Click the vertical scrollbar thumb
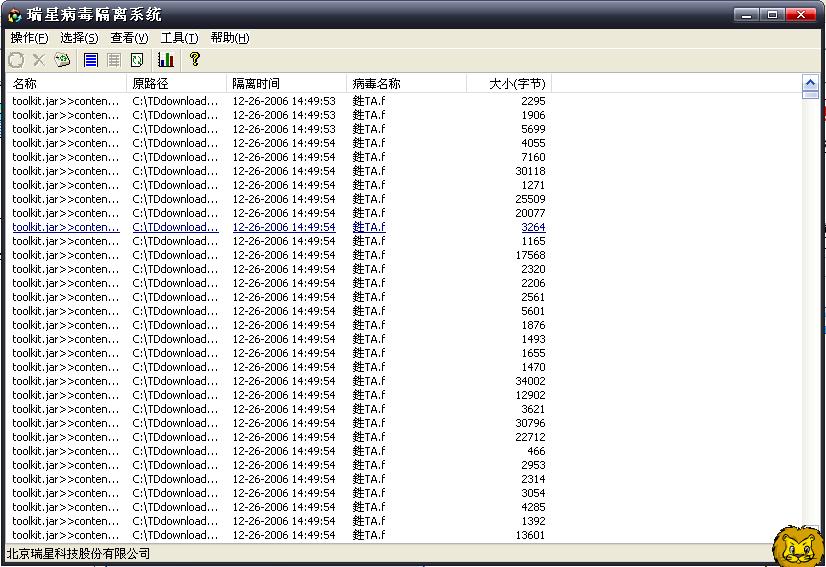This screenshot has width=826, height=567. [x=810, y=95]
